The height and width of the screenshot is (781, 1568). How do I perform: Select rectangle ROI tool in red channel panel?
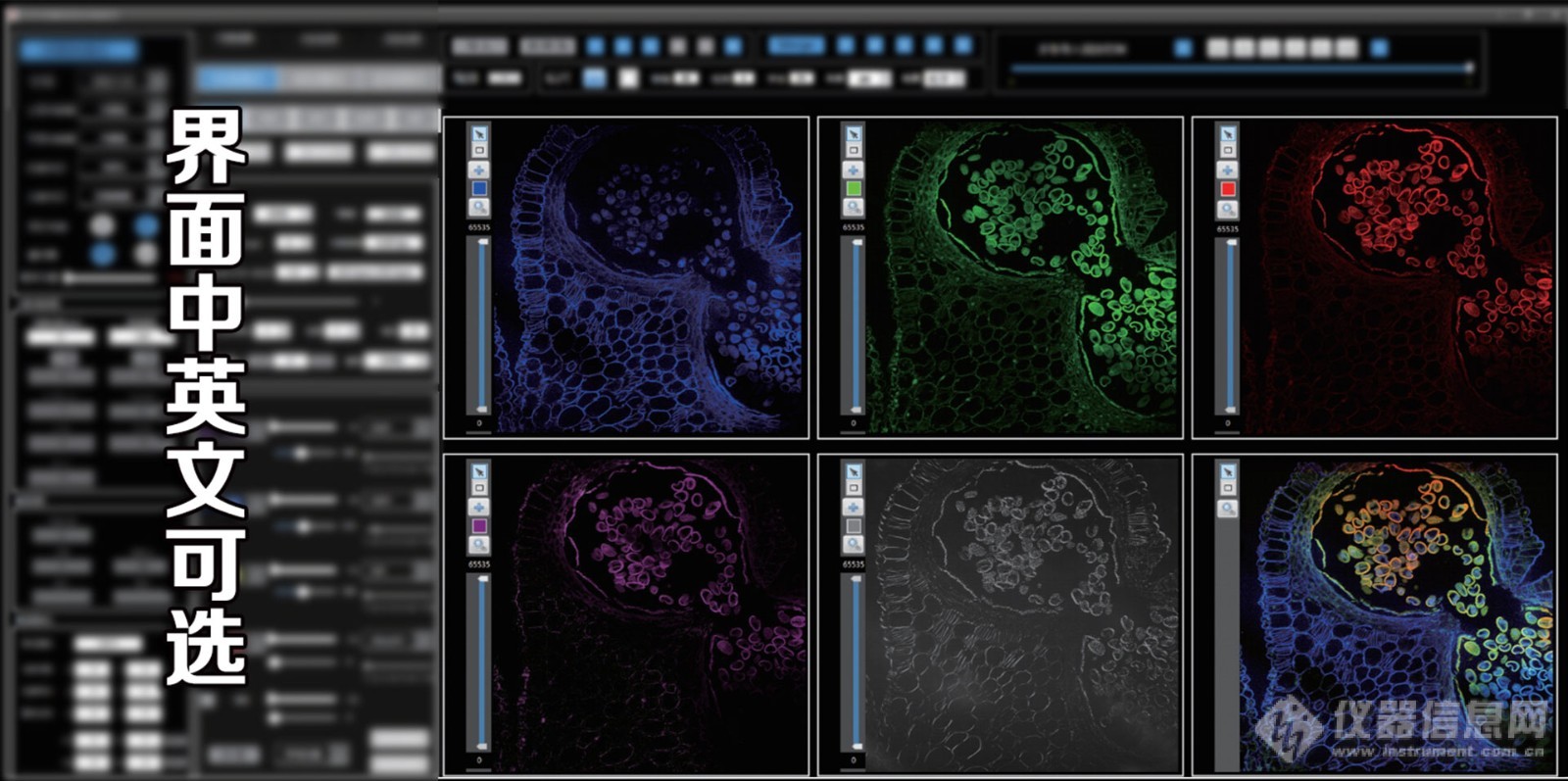(1228, 151)
